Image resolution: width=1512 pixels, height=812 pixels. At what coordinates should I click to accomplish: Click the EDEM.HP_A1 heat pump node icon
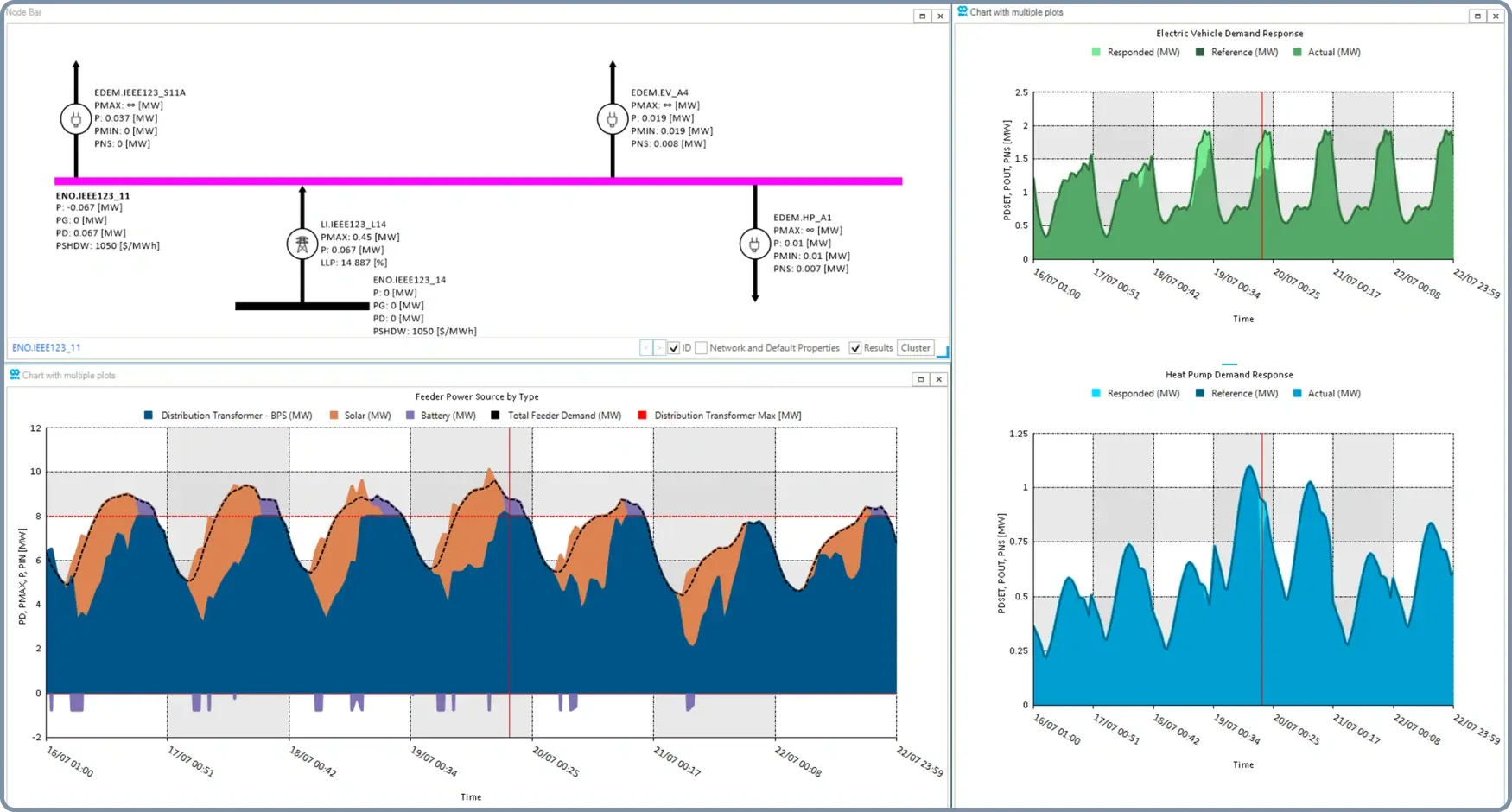[x=754, y=243]
